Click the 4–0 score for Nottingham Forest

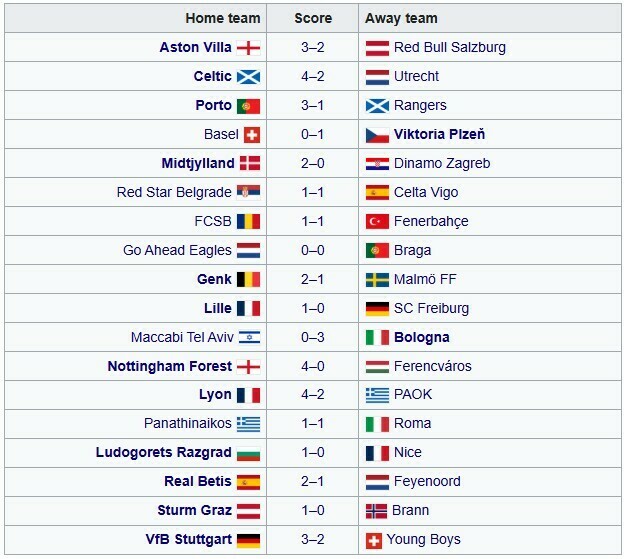(313, 367)
